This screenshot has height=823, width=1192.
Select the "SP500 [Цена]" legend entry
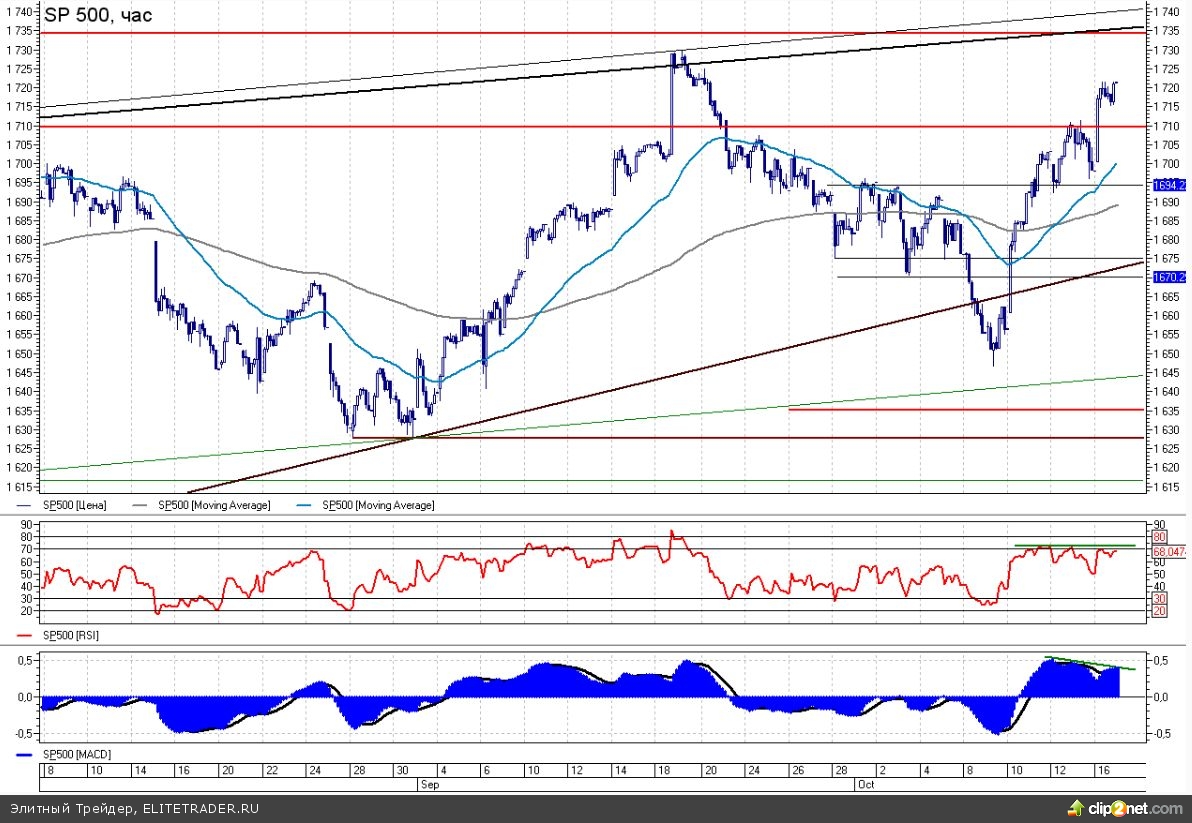tap(74, 505)
